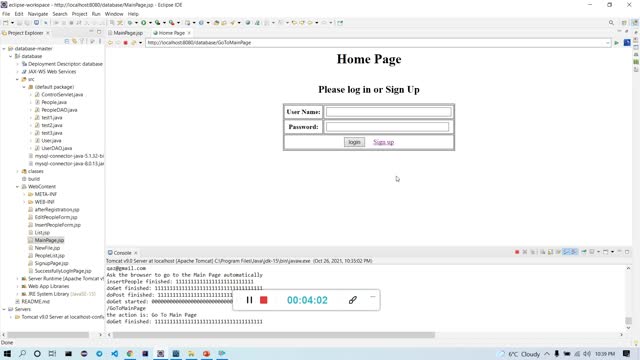Viewport: 640px width, 360px height.
Task: Click the green Run button in main toolbar
Action: [x=143, y=23]
